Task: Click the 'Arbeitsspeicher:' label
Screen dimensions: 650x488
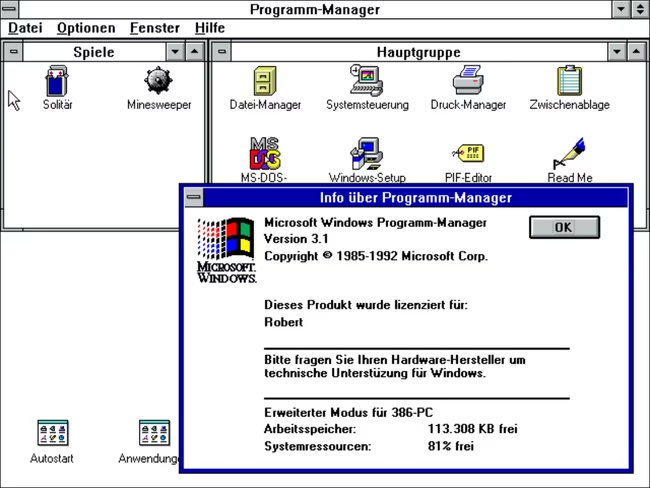Action: coord(310,429)
